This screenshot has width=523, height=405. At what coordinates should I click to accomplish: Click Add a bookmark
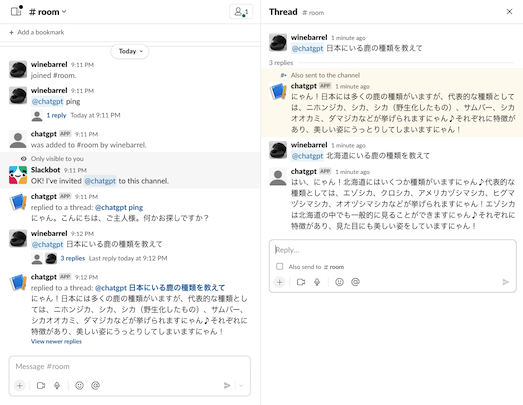pos(37,32)
